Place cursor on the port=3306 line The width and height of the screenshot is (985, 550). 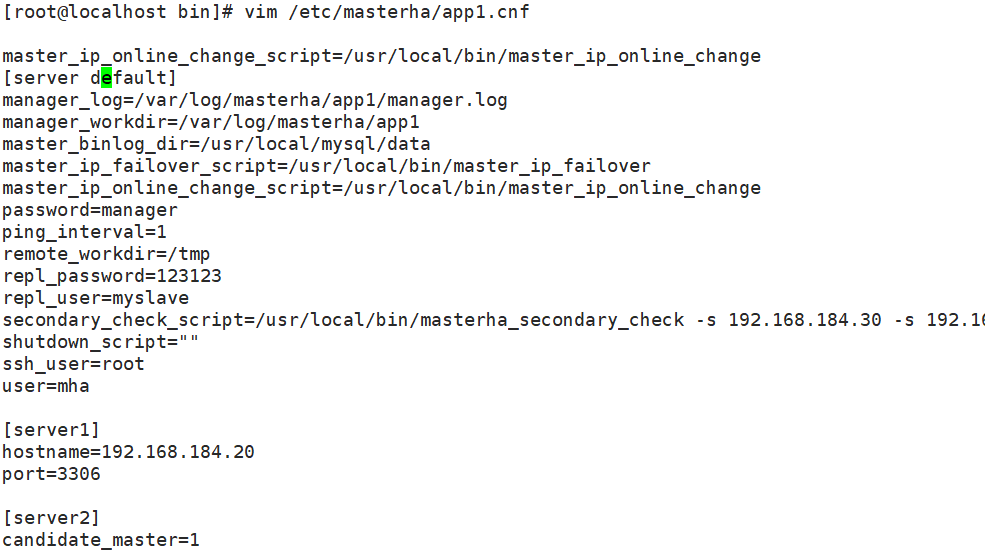[51, 474]
